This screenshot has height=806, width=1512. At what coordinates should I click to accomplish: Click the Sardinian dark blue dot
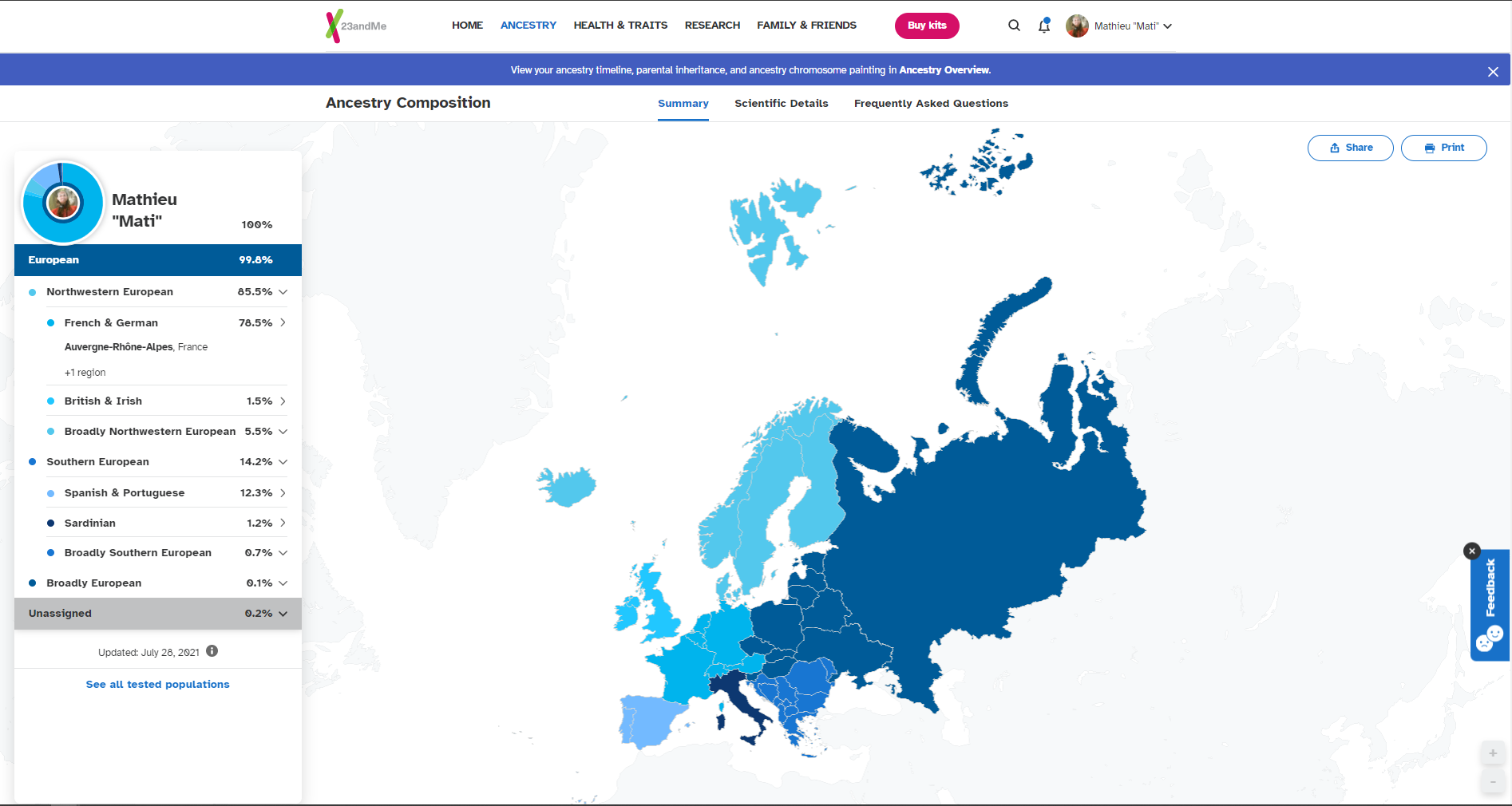50,524
